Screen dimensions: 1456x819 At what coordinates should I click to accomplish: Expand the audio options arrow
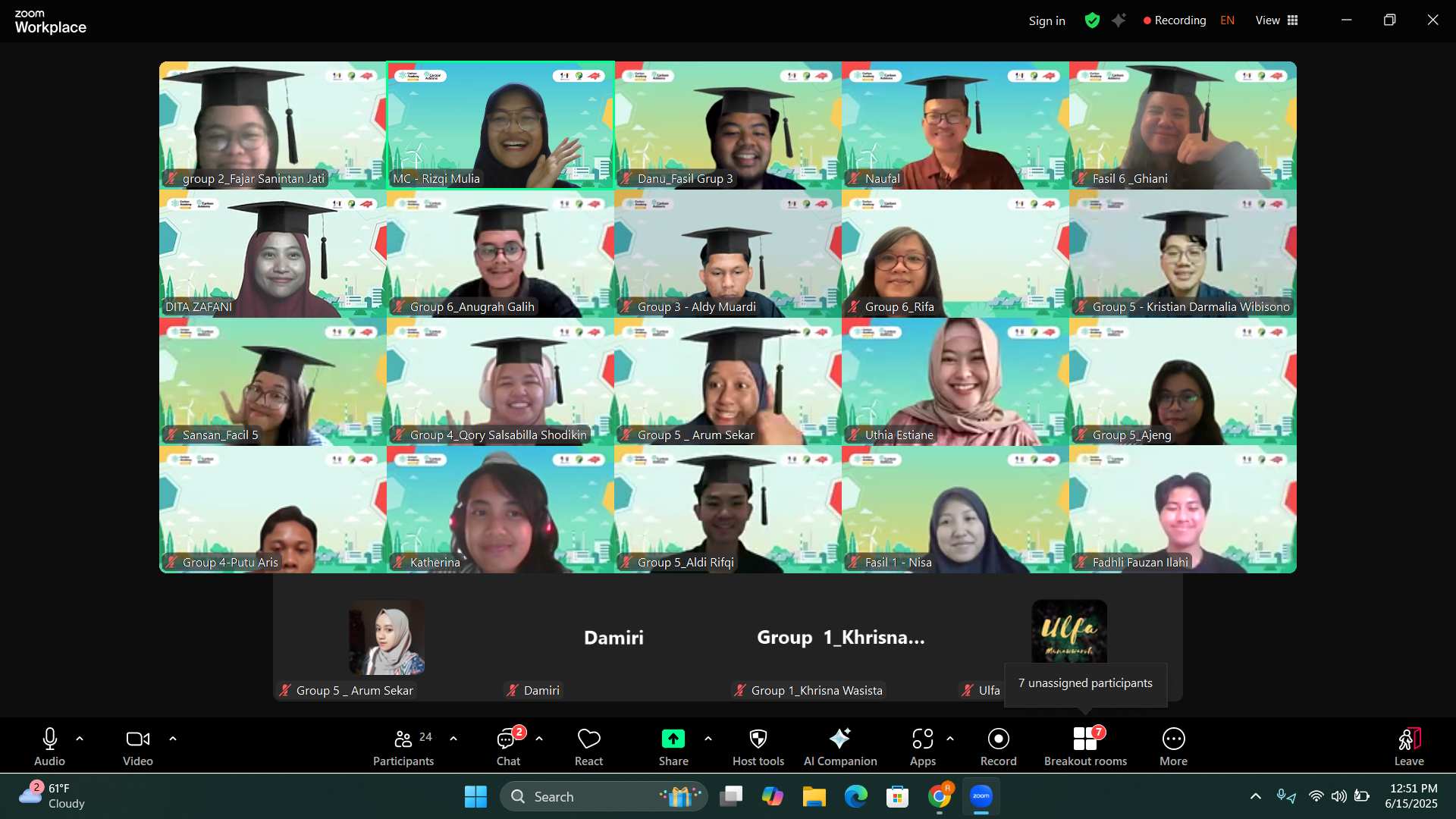pos(80,738)
